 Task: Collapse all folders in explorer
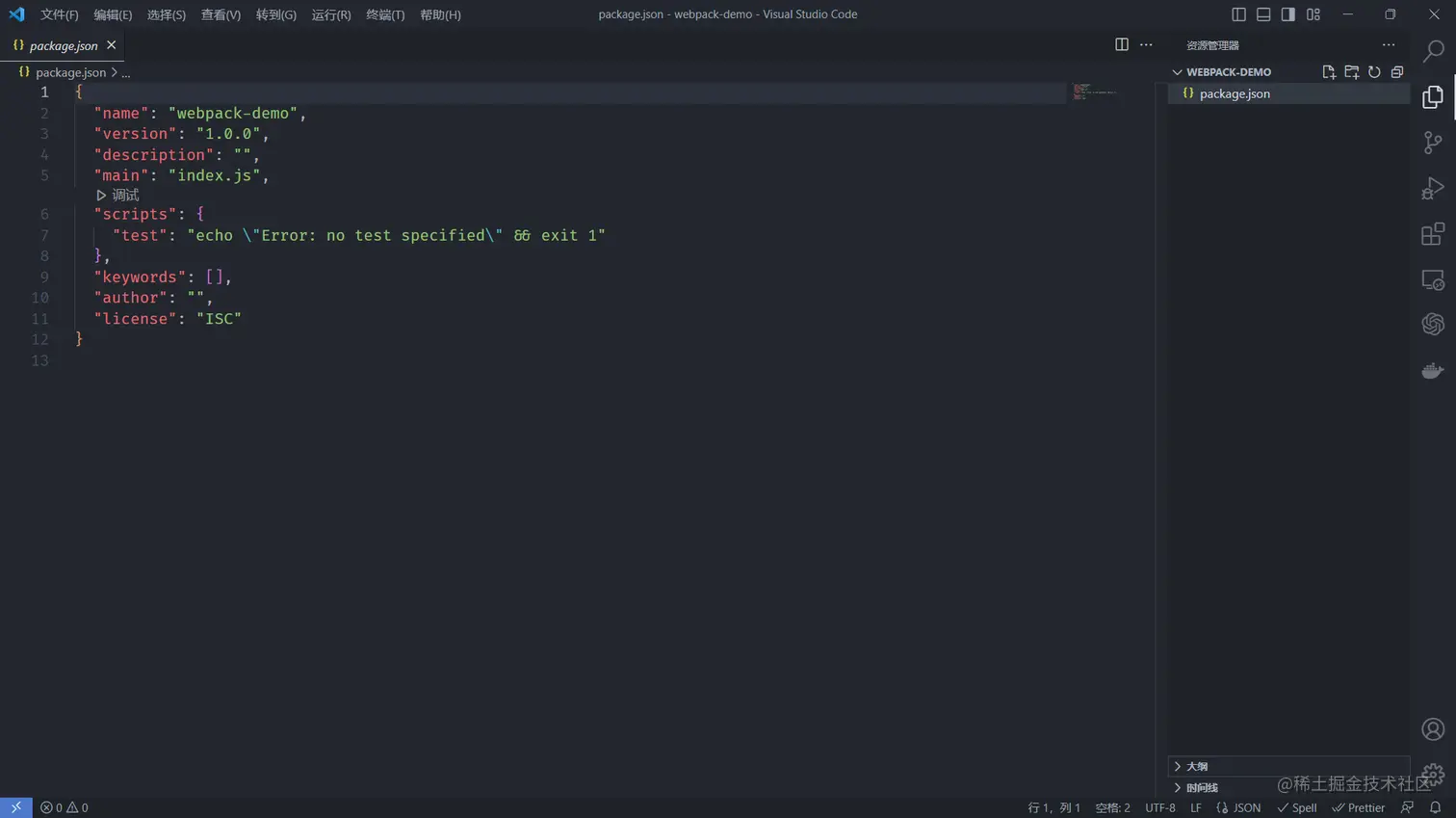(1397, 72)
